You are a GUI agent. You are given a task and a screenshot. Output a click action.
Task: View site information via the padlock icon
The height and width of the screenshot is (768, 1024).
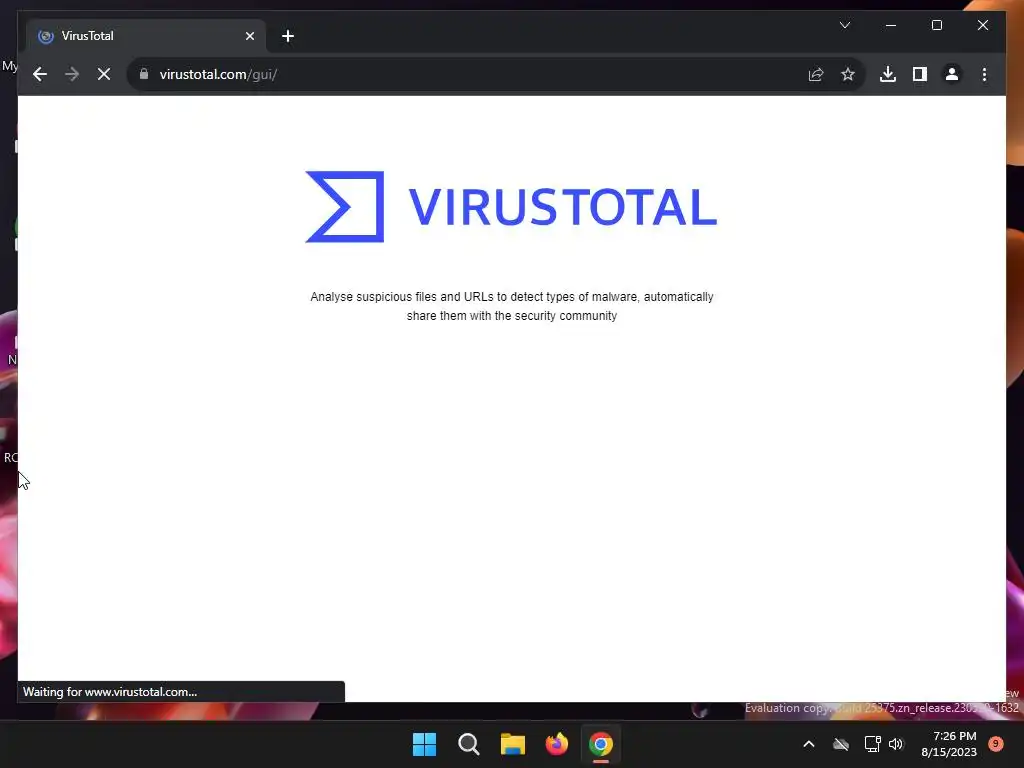point(144,74)
